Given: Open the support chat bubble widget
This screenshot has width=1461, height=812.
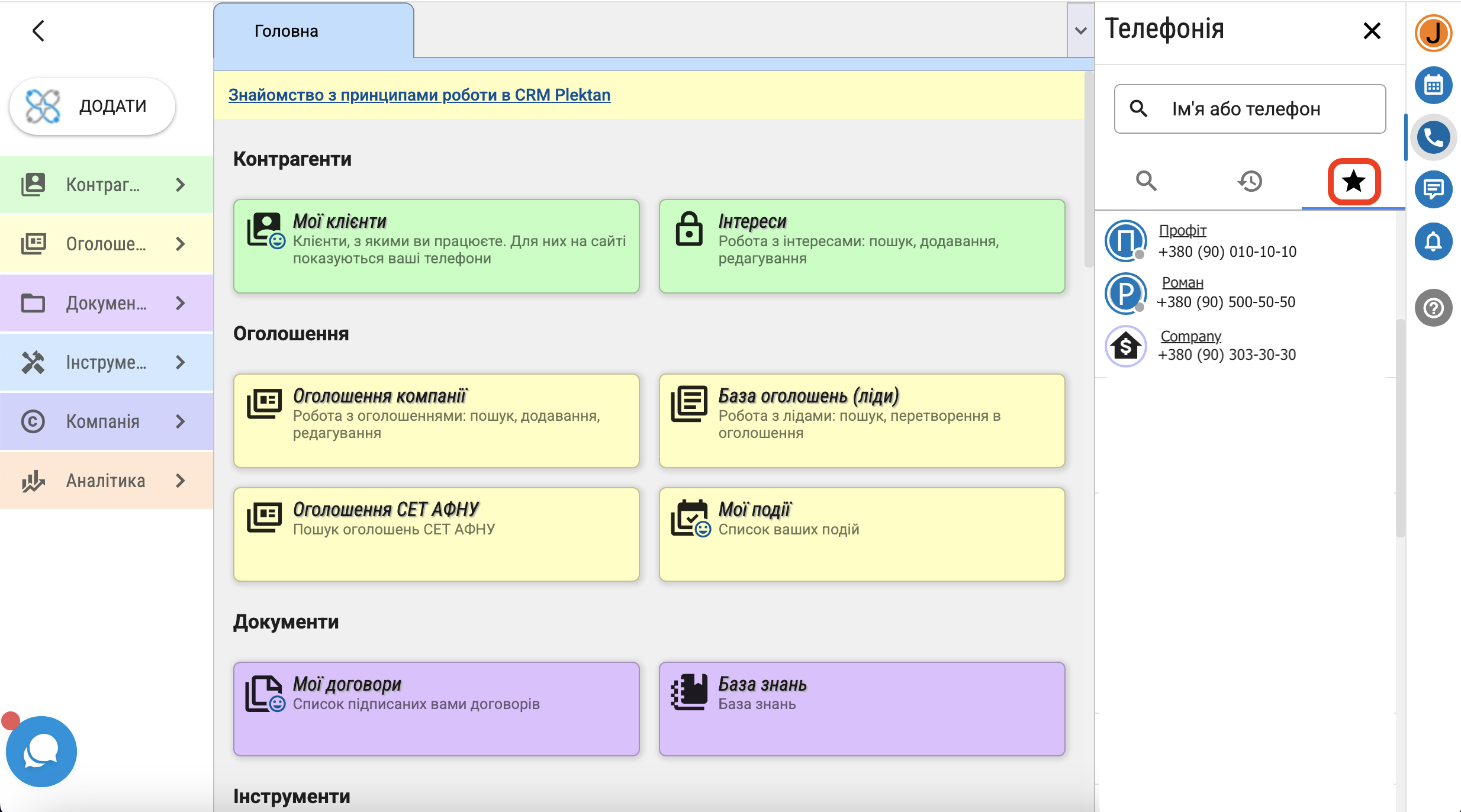Looking at the screenshot, I should point(41,751).
